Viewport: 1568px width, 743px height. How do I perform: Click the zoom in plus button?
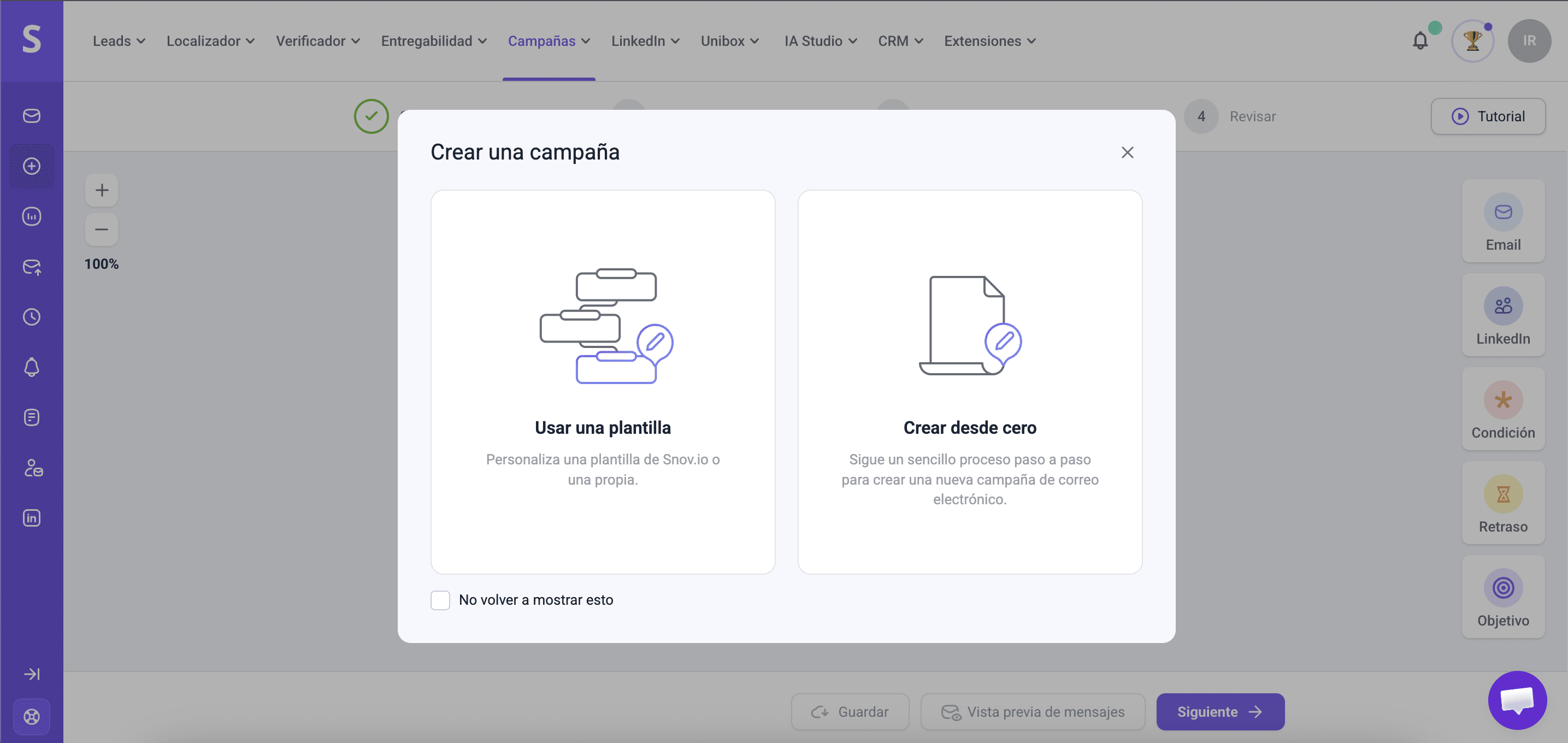pos(102,191)
